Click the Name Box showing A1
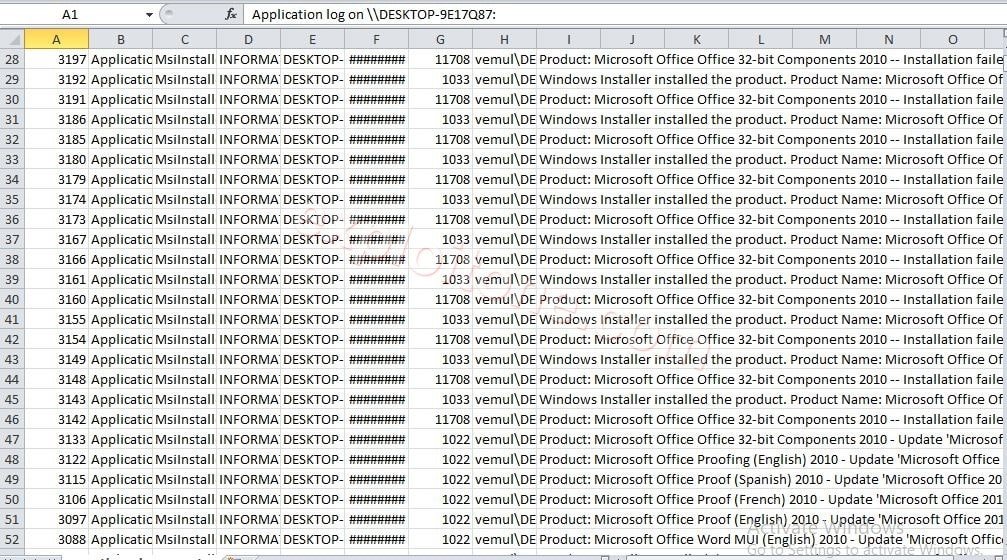Screen dimensions: 1007x560 [70, 14]
